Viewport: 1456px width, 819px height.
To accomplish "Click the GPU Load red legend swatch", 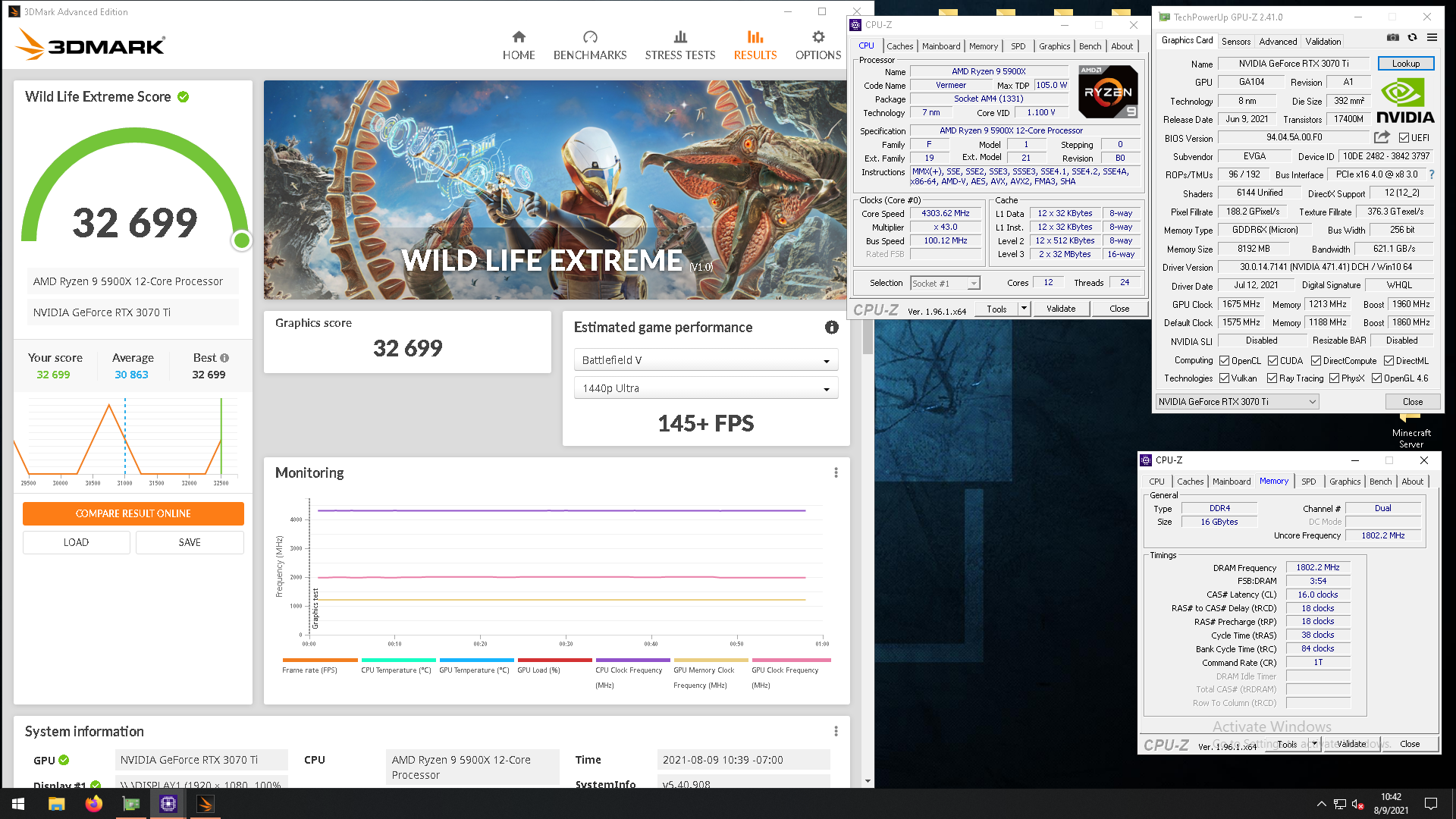I will [554, 661].
